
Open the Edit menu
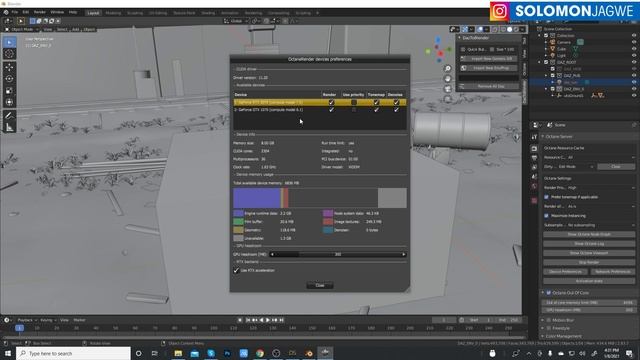(x=25, y=13)
